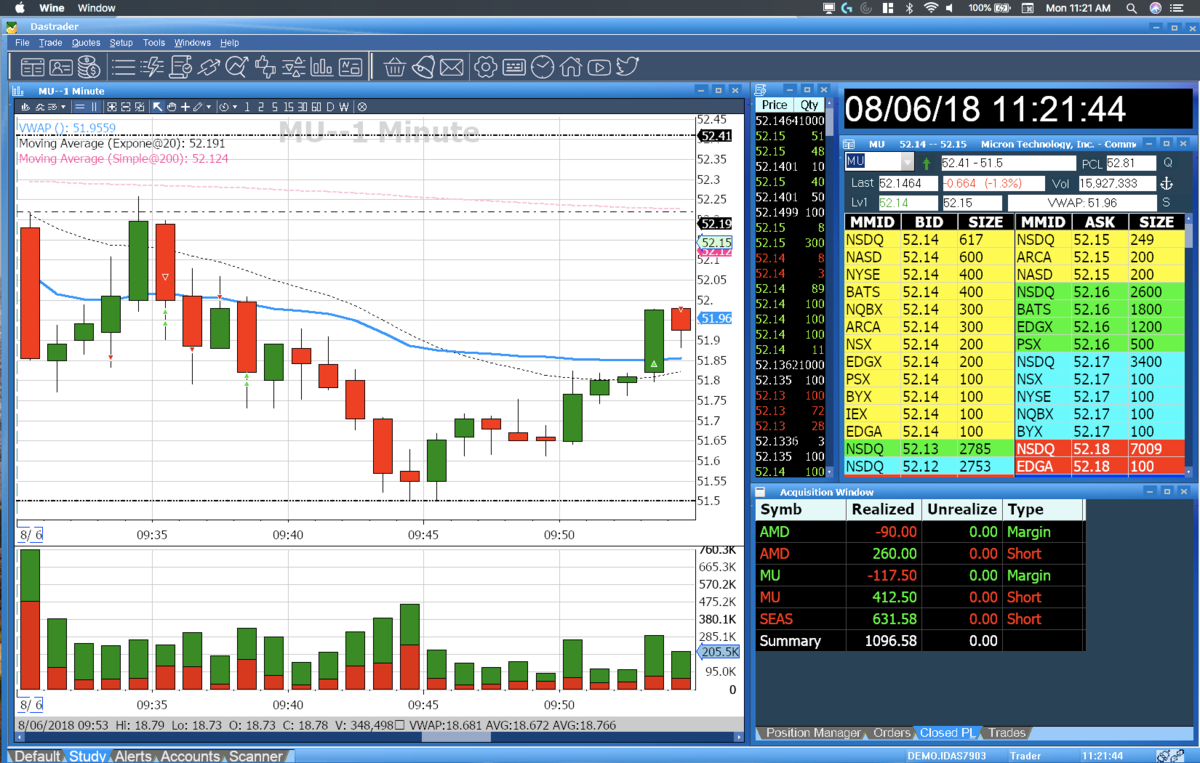The image size is (1200, 763).
Task: Expand the MU symbol dropdown
Action: pyautogui.click(x=907, y=162)
